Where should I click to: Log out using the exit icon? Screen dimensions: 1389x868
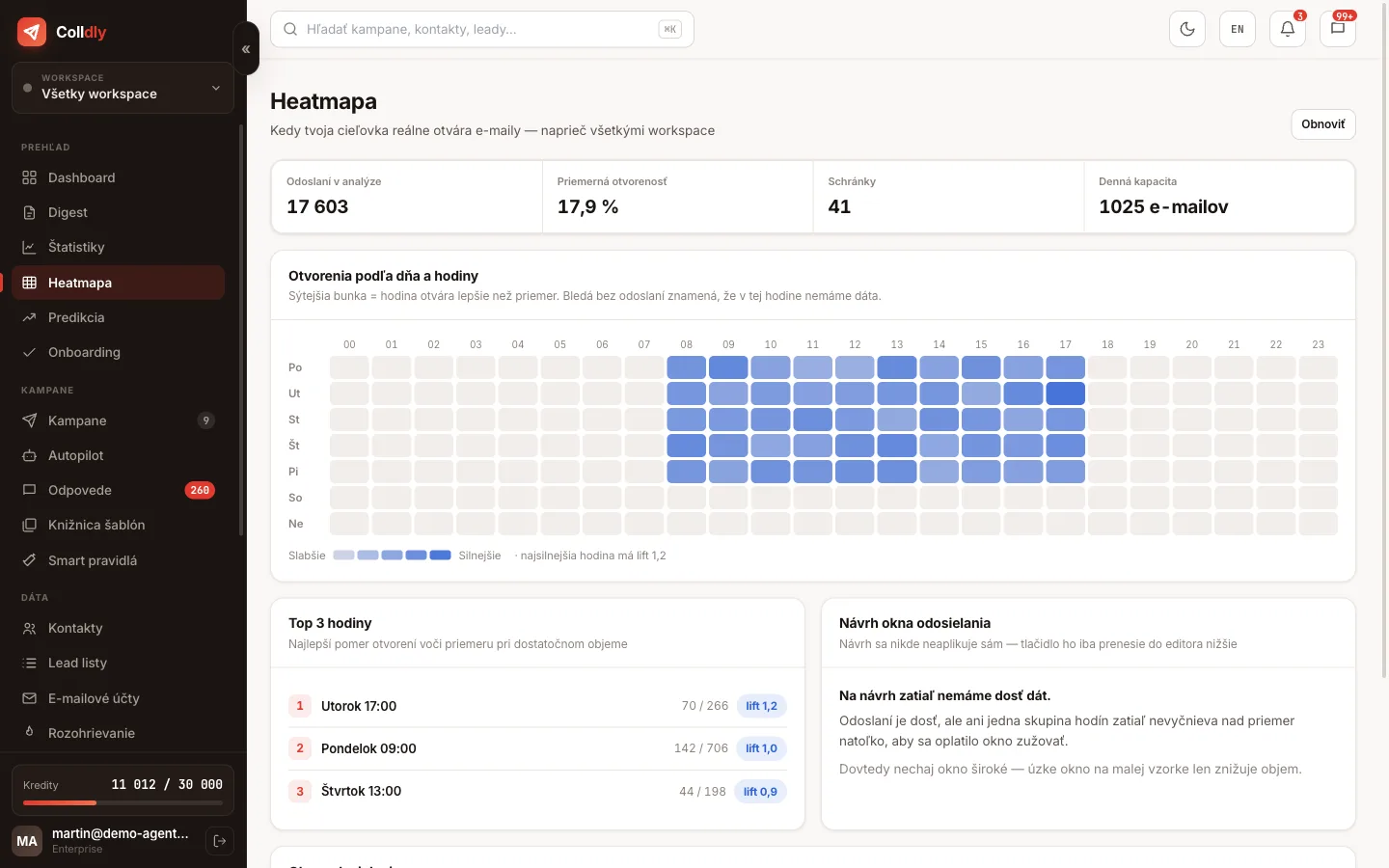point(220,841)
